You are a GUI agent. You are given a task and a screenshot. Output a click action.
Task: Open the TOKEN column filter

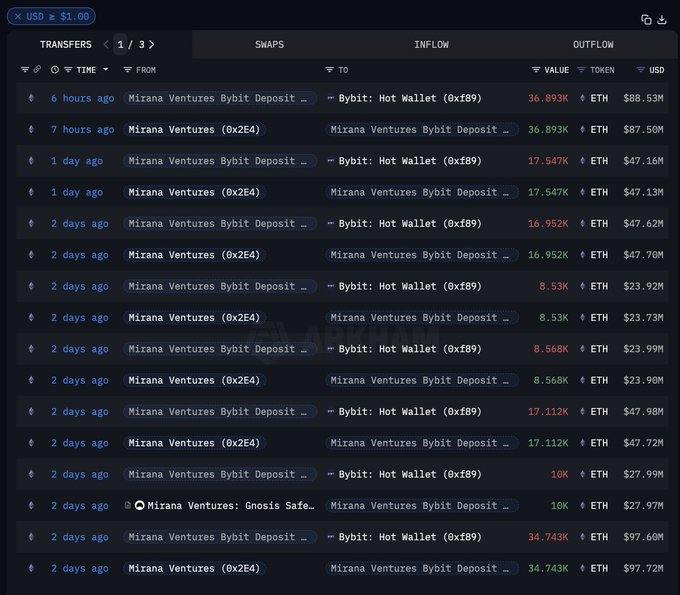pyautogui.click(x=581, y=69)
